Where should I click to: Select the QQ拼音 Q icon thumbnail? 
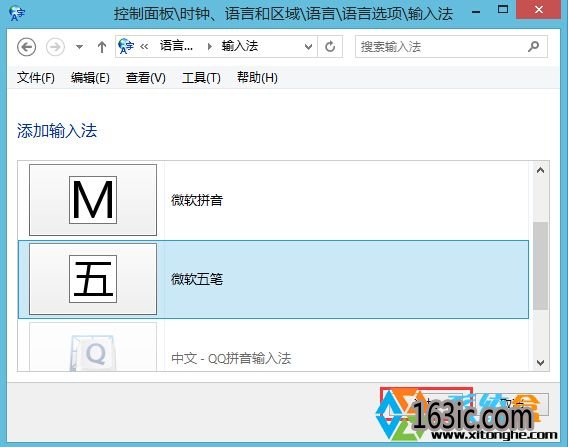pos(93,347)
